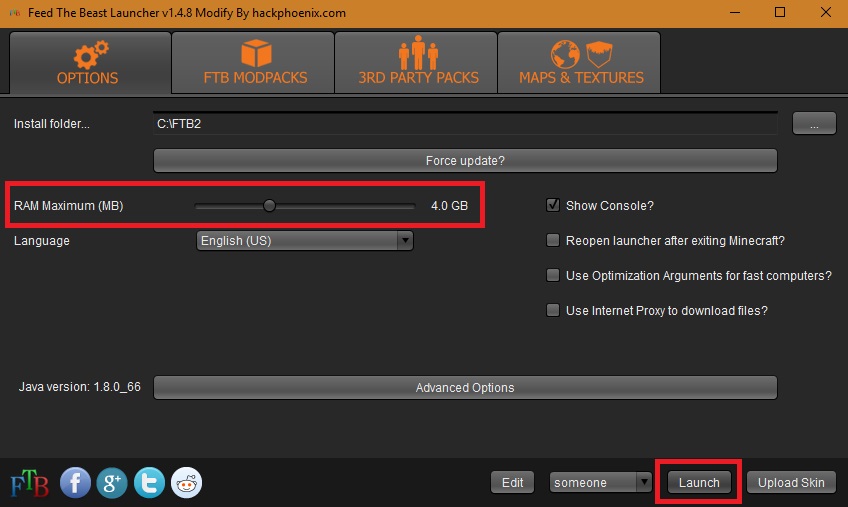Open Advanced Options
This screenshot has width=848, height=507.
465,387
